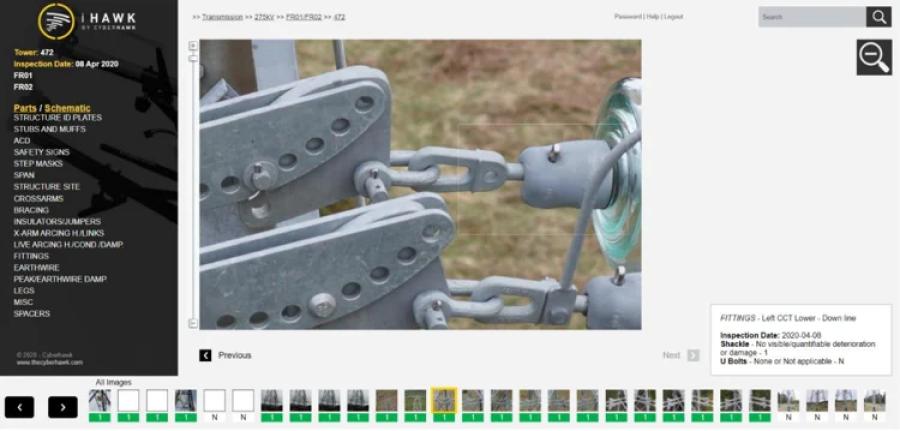The width and height of the screenshot is (900, 431).
Task: Click the plus button atop zoom slider
Action: point(193,46)
